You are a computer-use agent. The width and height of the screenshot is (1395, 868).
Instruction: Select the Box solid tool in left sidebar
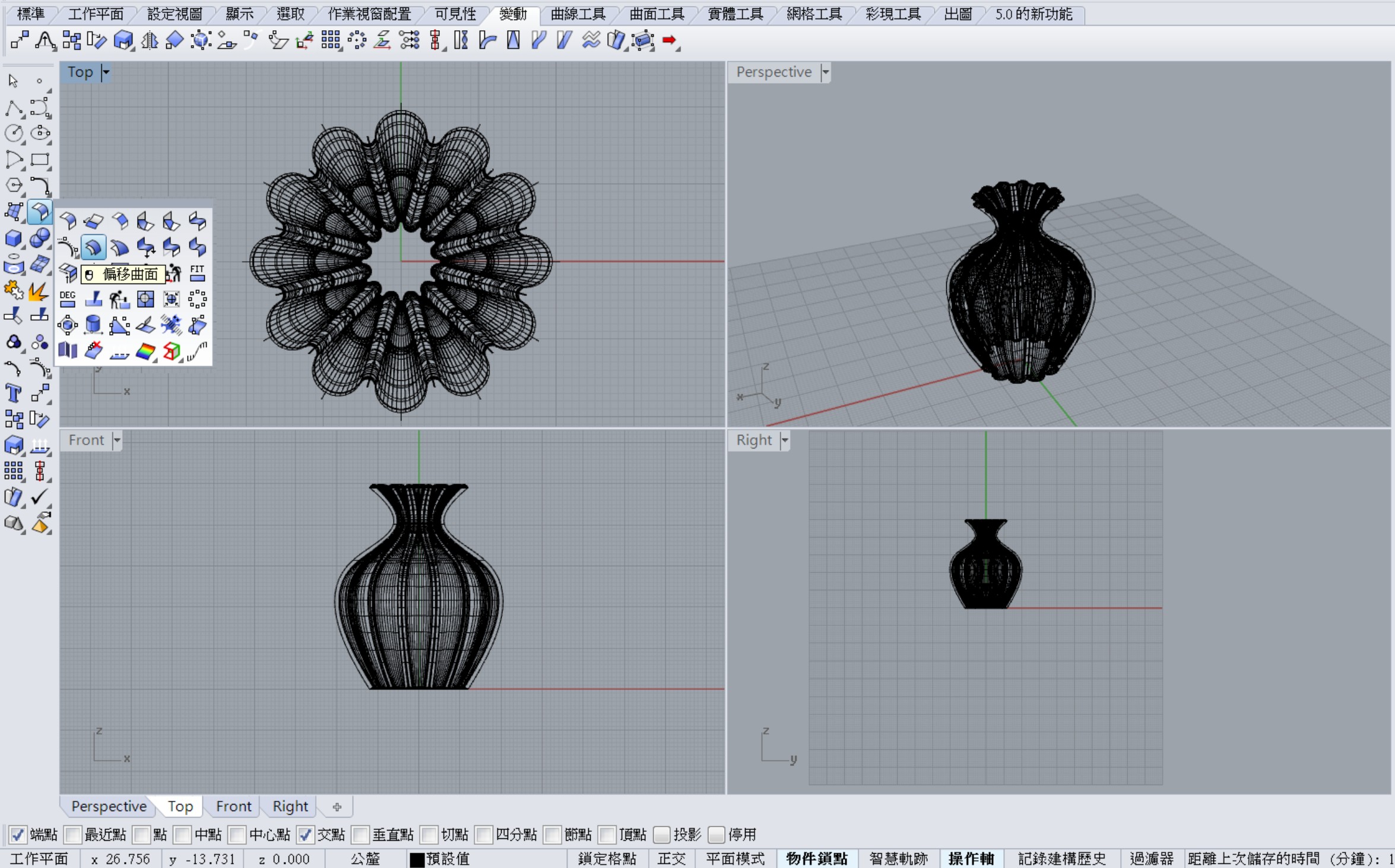(x=13, y=239)
